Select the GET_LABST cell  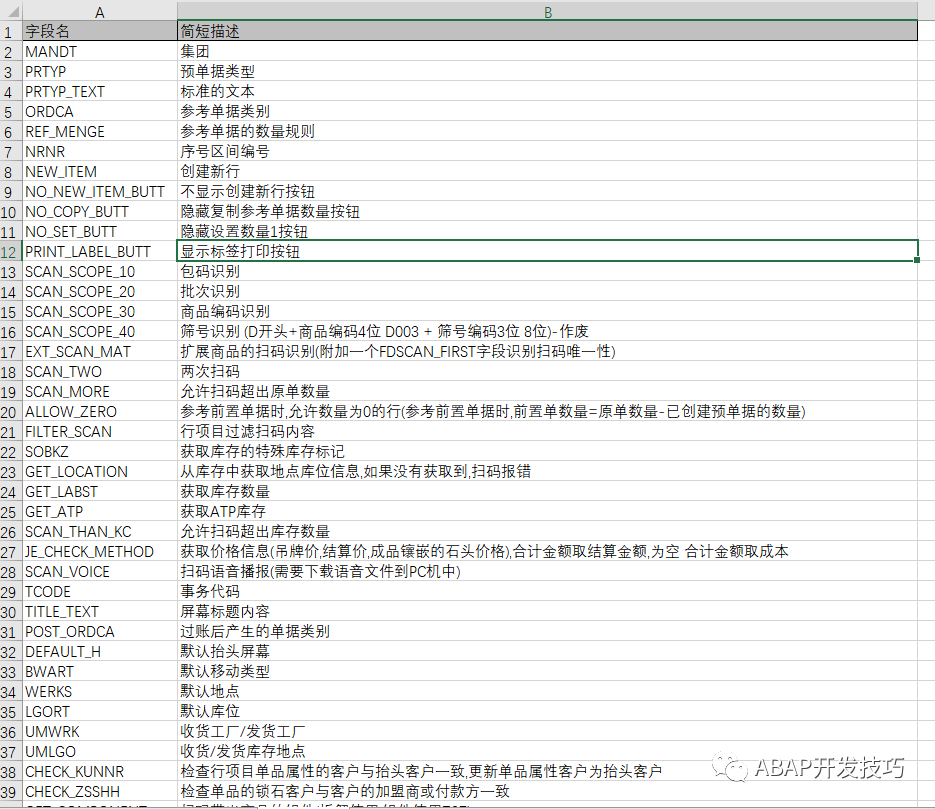(x=100, y=491)
